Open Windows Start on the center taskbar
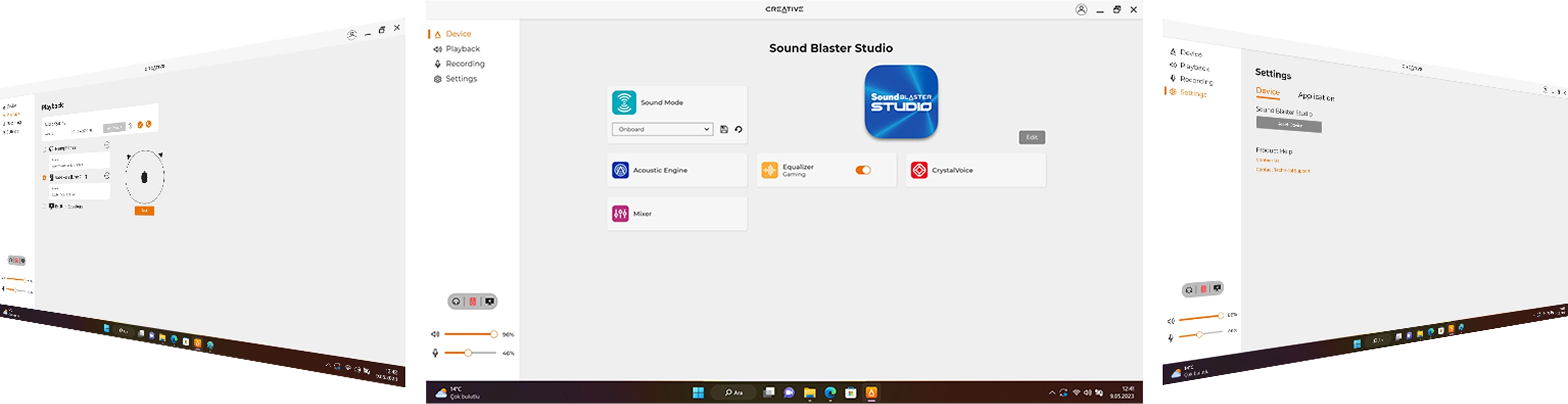The height and width of the screenshot is (404, 1568). (x=698, y=393)
